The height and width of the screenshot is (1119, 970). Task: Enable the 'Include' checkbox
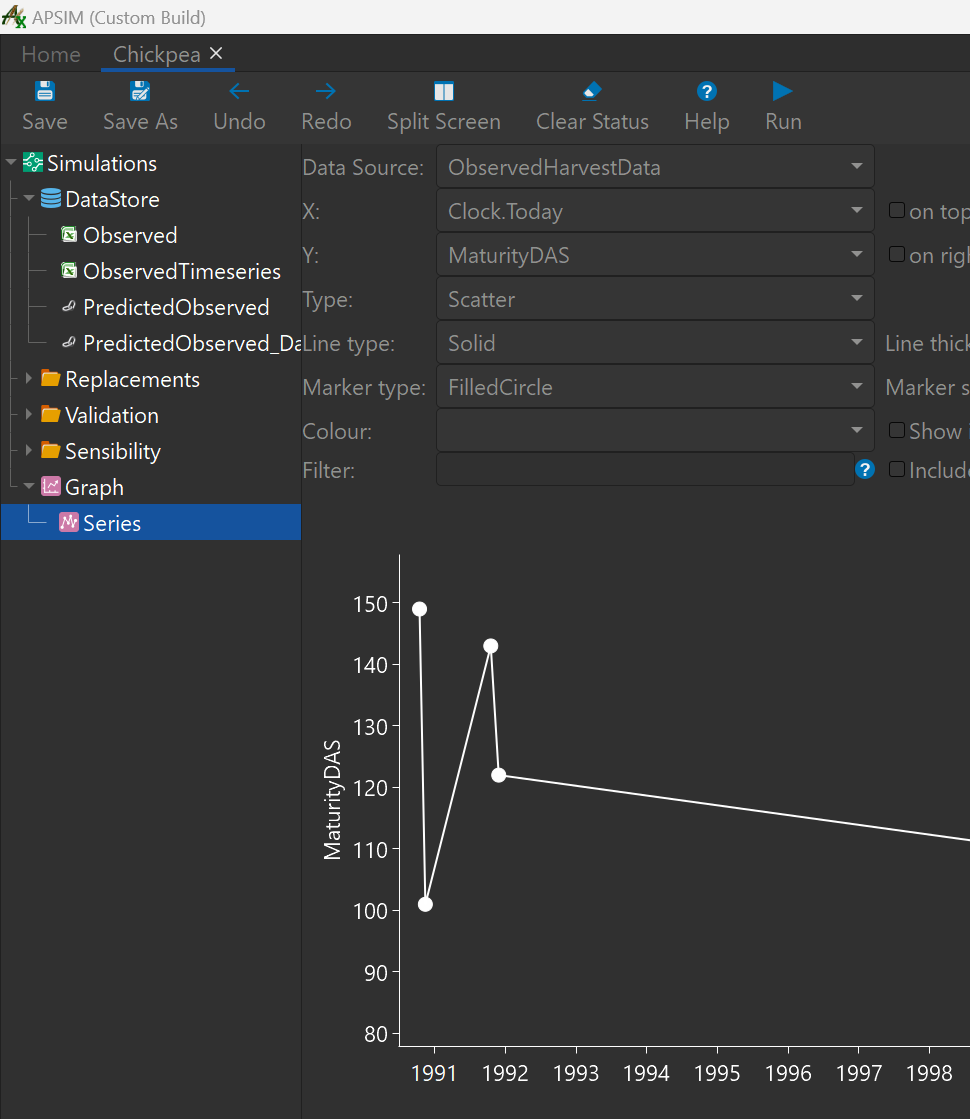coord(896,469)
